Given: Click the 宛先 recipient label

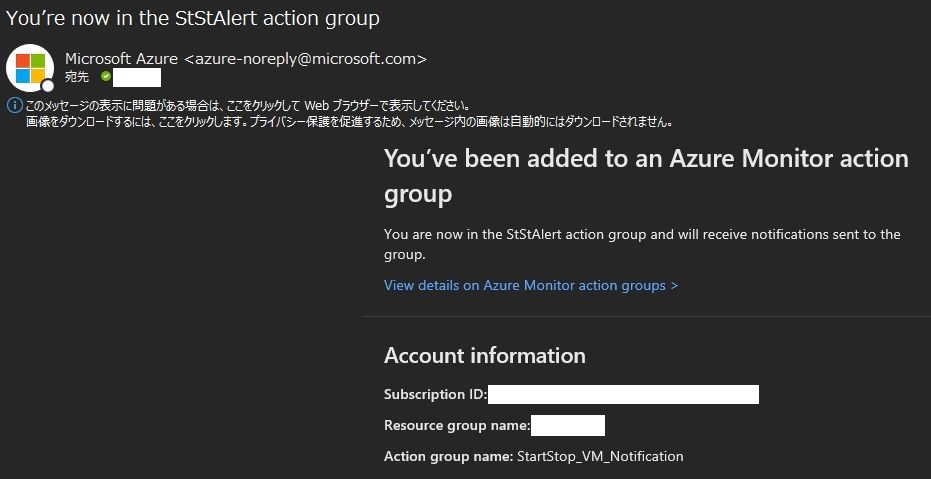Looking at the screenshot, I should pos(78,77).
